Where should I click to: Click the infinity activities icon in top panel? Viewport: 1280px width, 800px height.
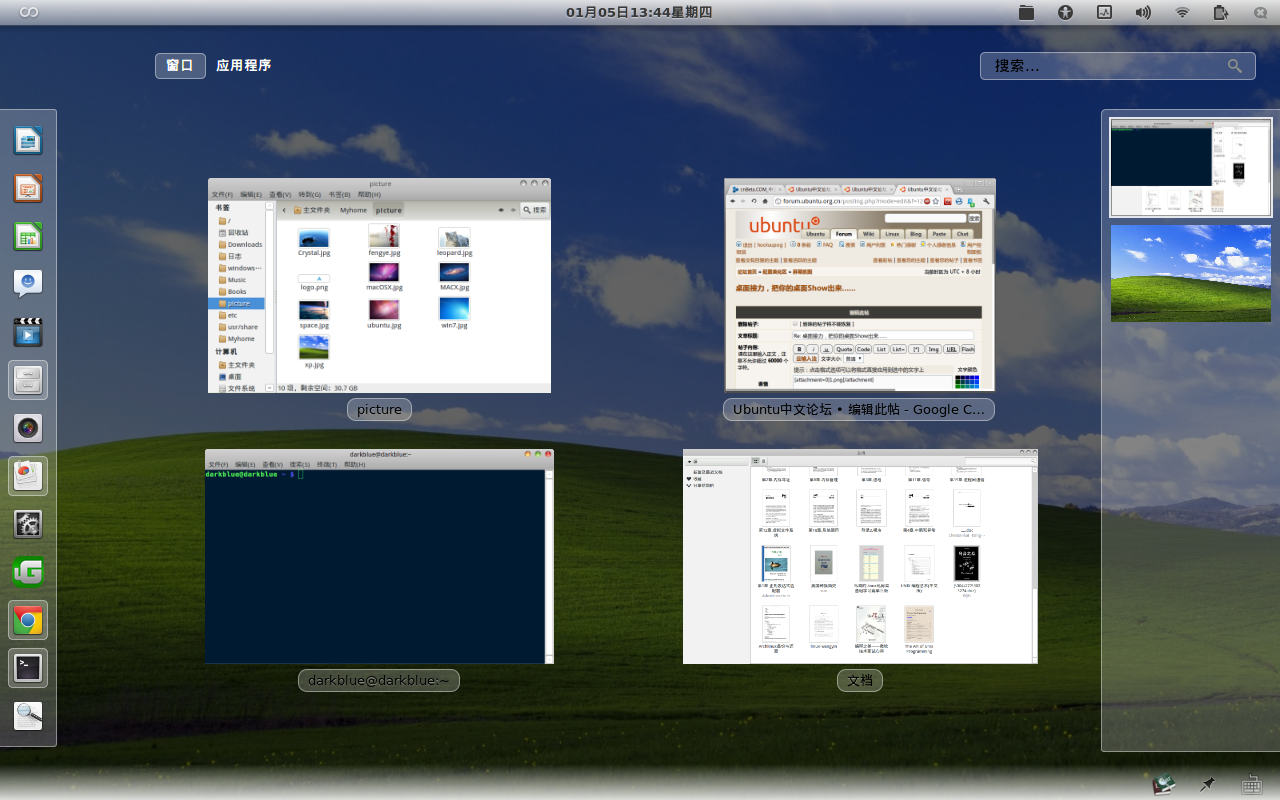(30, 12)
